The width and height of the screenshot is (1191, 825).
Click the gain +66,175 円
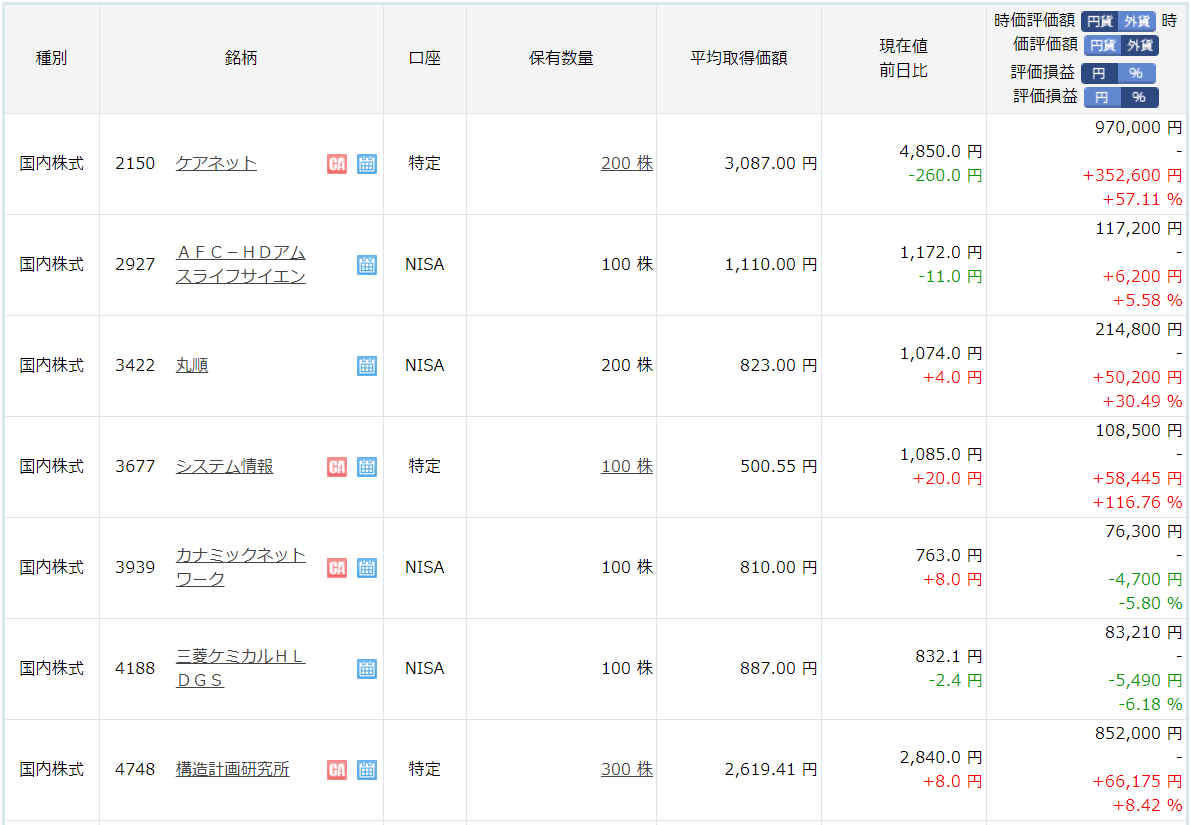pos(1137,782)
